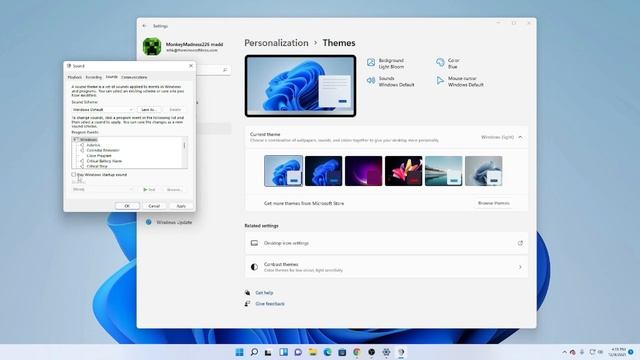Select Close Program event

[x=99, y=156]
